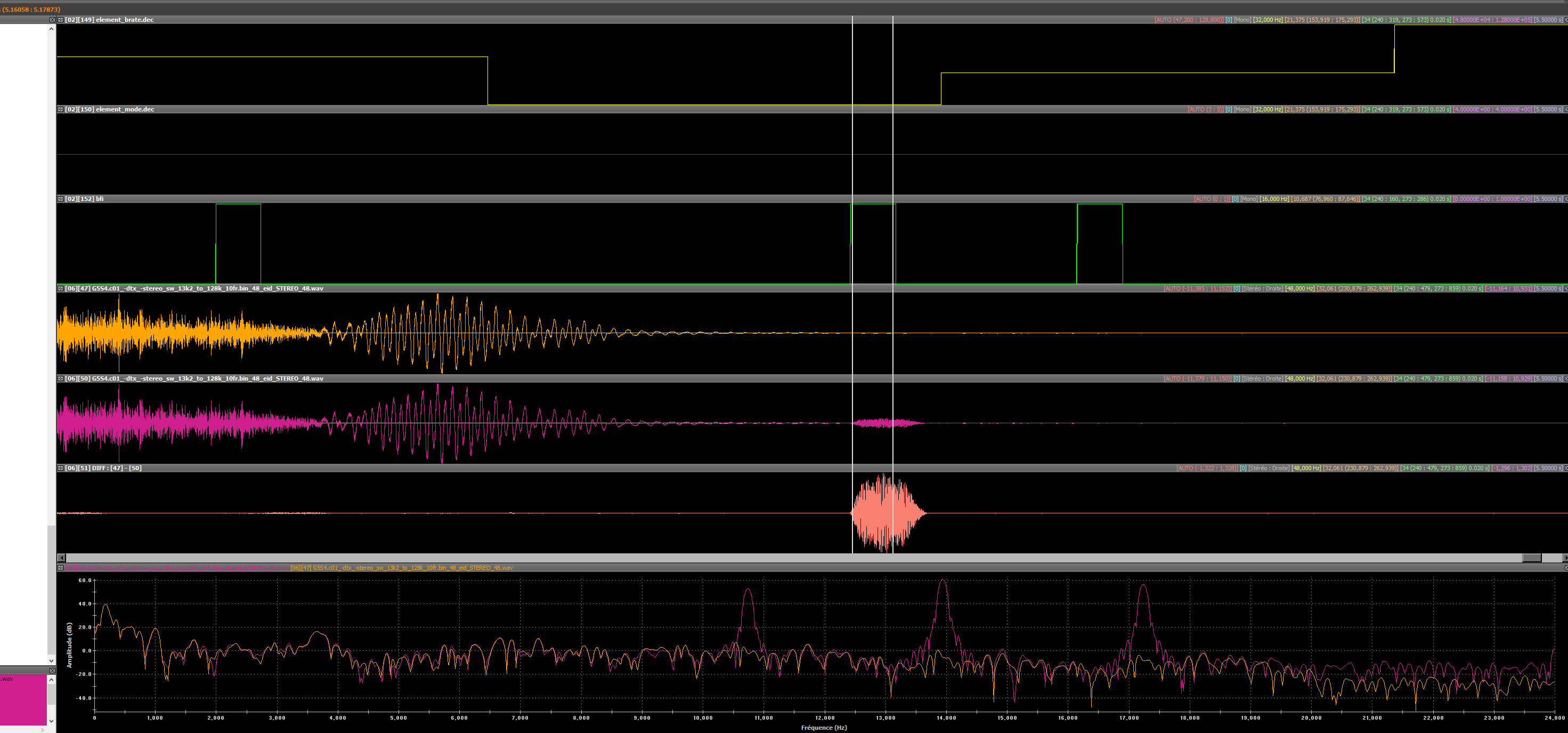
Task: Close the element_brate.dec track at right edge
Action: (x=1565, y=20)
